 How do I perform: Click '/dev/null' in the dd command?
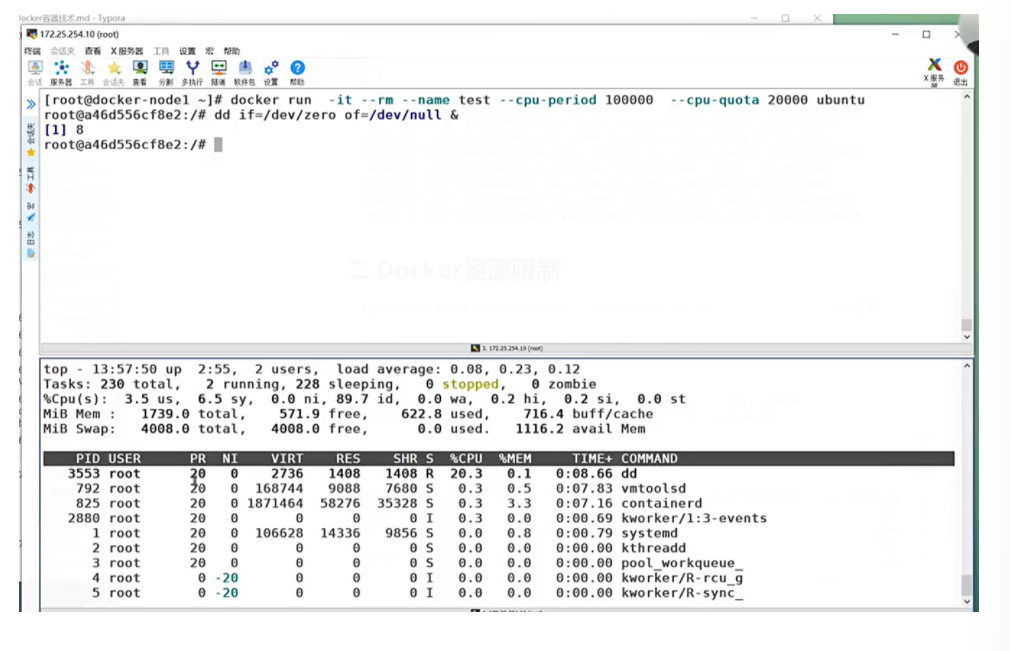tap(405, 115)
